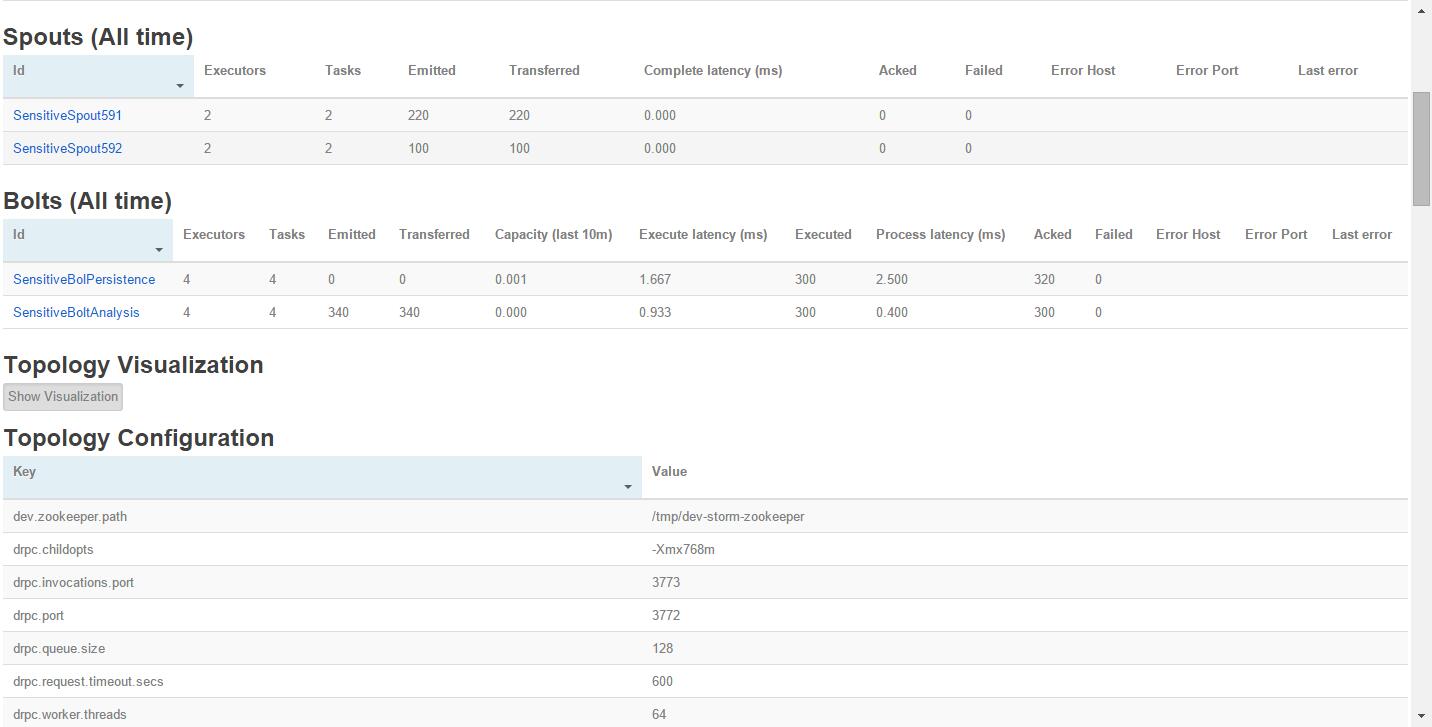This screenshot has width=1432, height=727.
Task: Sort Topology Configuration by Value header
Action: pos(669,471)
